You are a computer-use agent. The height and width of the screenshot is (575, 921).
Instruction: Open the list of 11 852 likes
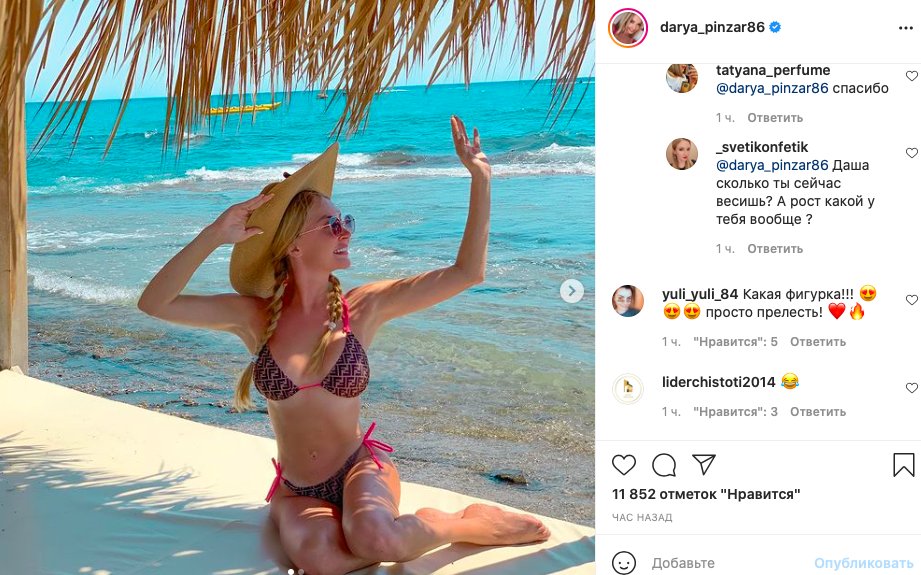pyautogui.click(x=706, y=494)
